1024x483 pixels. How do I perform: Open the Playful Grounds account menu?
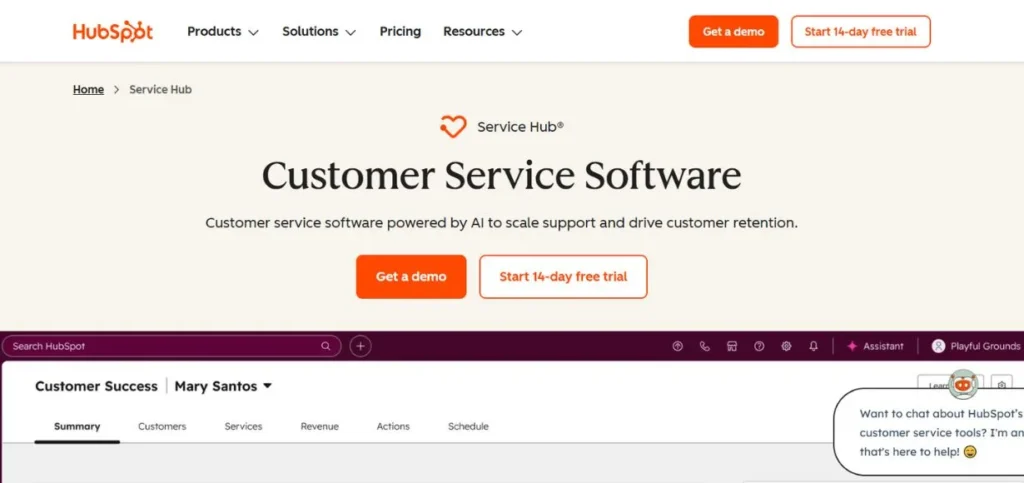coord(976,347)
